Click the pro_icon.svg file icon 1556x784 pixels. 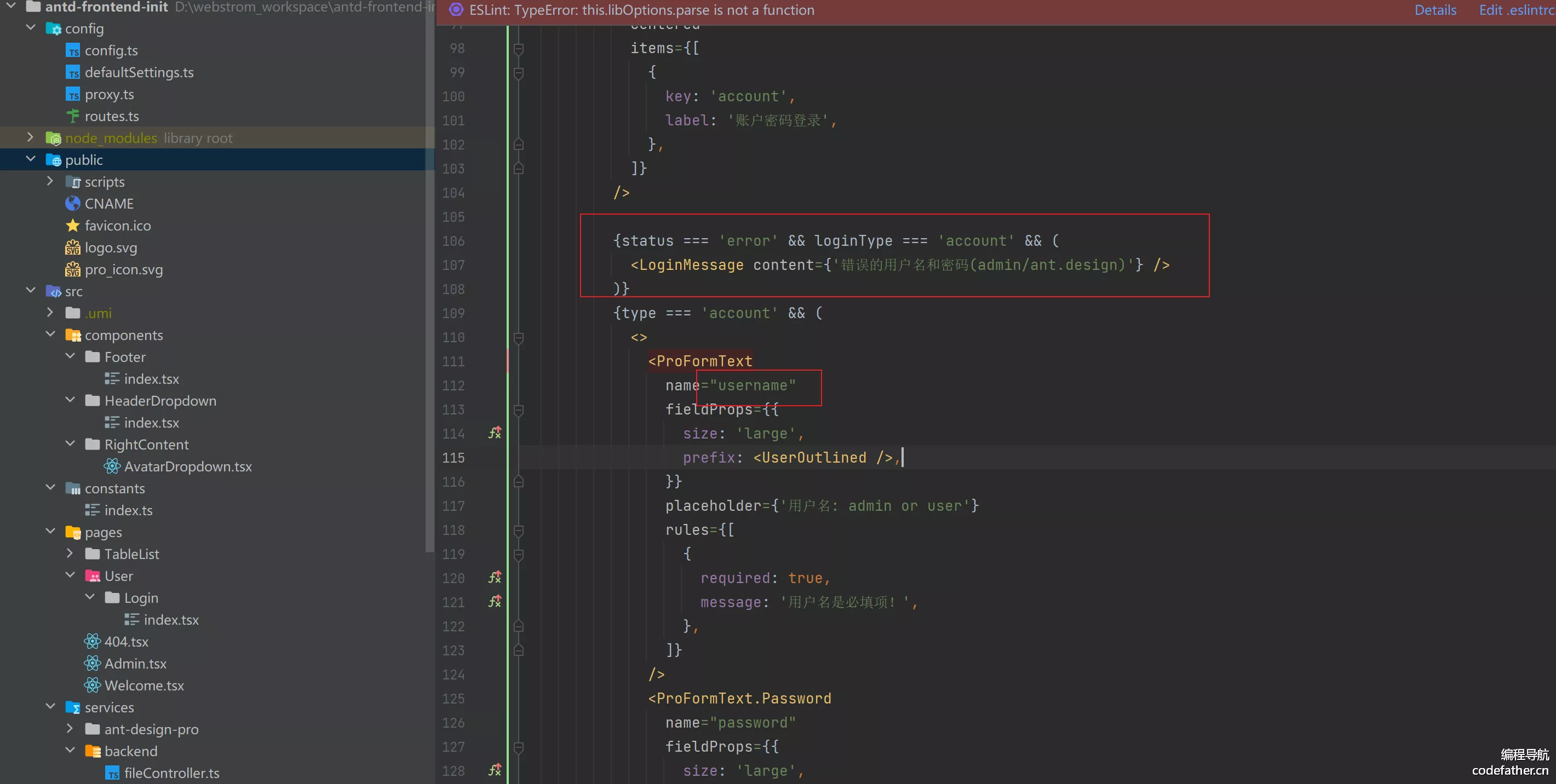72,269
